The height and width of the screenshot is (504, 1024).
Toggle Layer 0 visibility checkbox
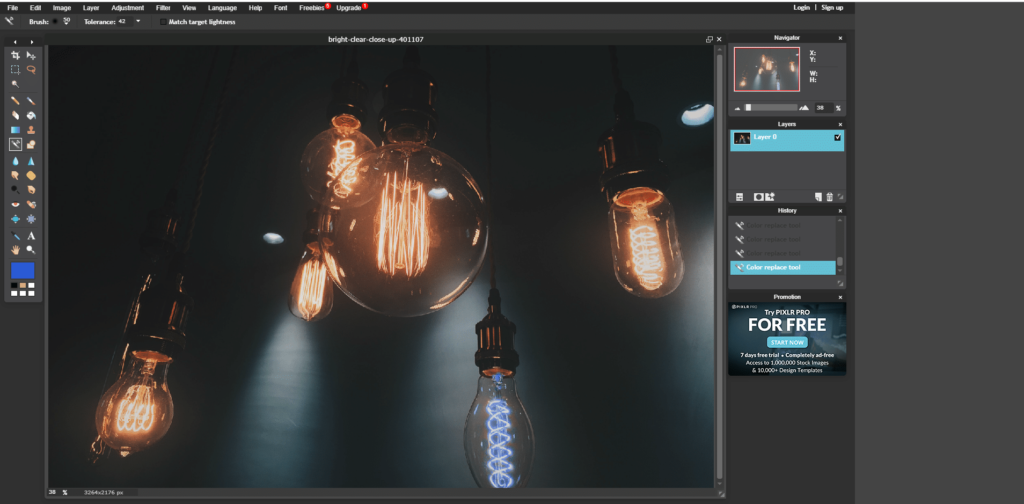pyautogui.click(x=837, y=138)
